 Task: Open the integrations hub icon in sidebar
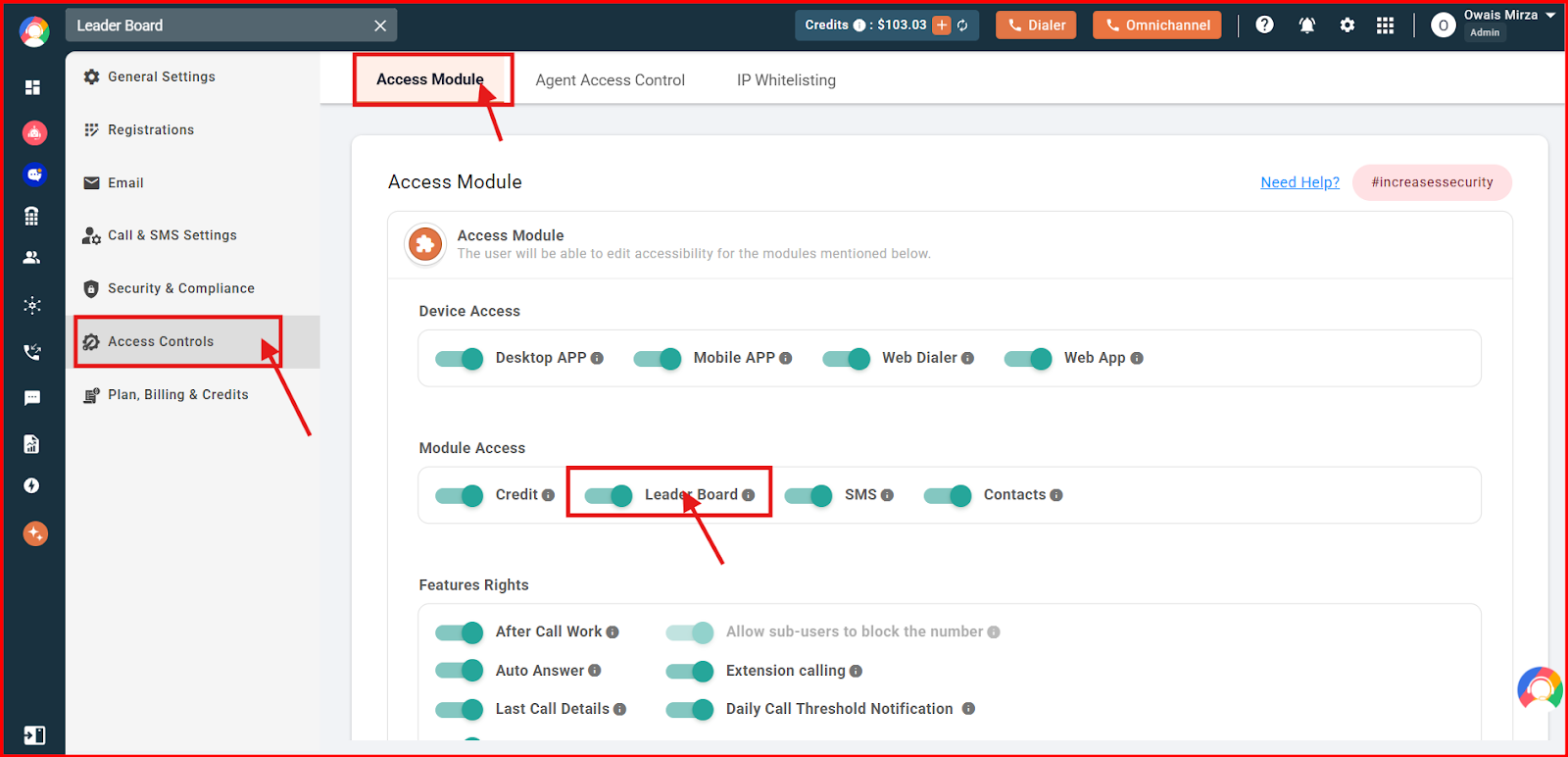click(32, 305)
